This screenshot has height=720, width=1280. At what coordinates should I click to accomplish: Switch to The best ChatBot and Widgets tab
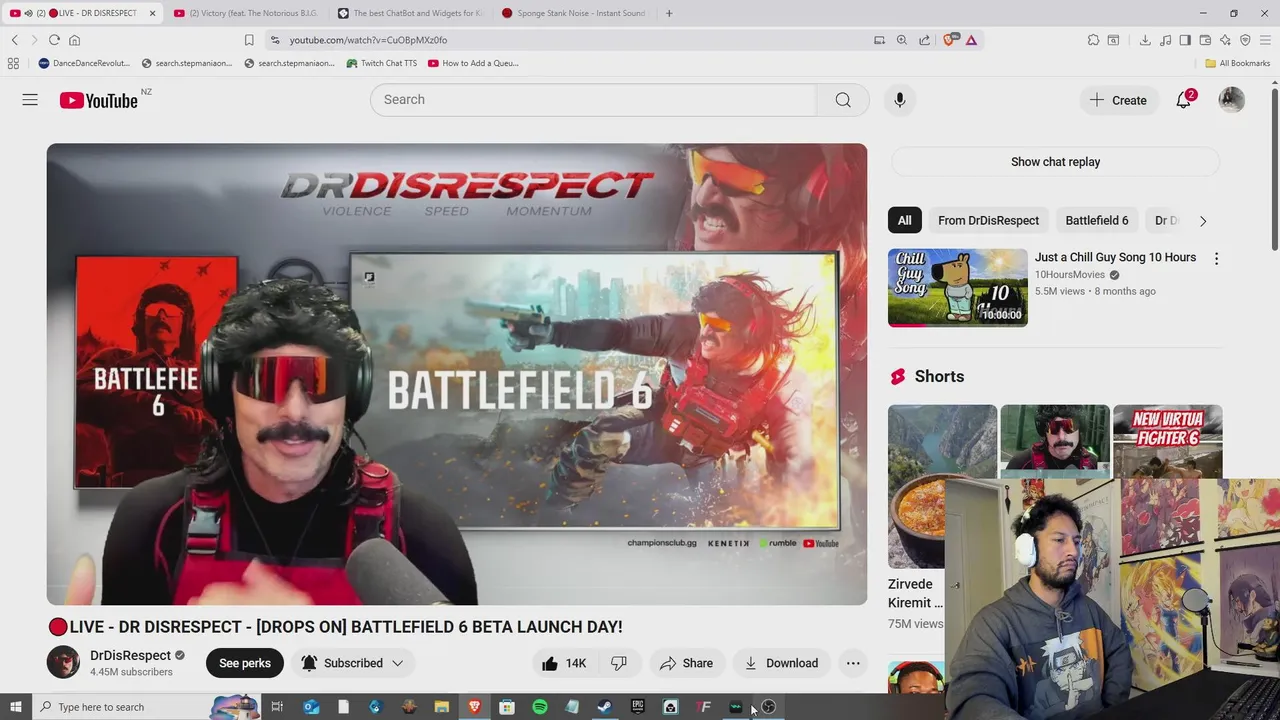410,13
